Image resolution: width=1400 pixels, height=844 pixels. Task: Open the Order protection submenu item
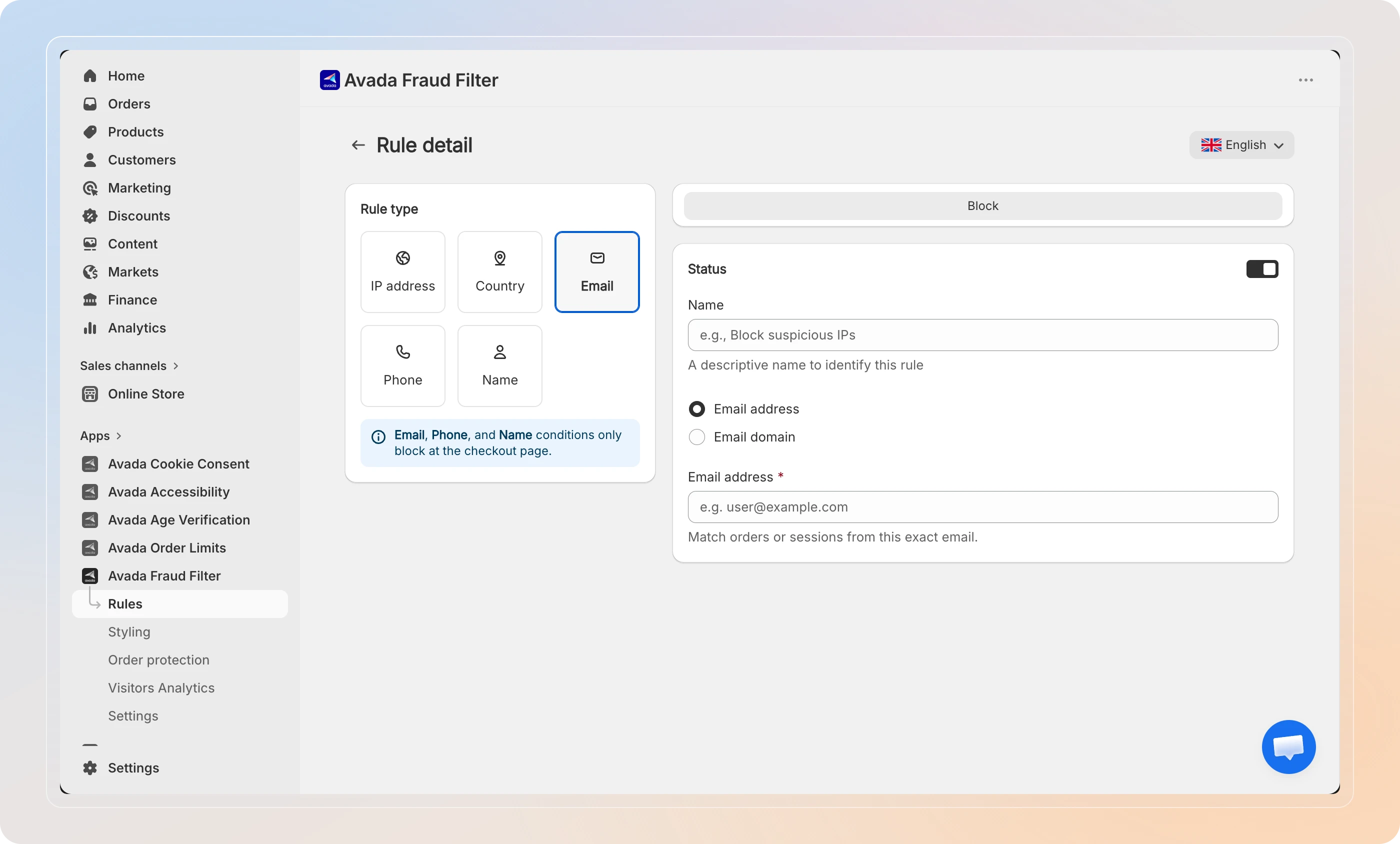158,660
